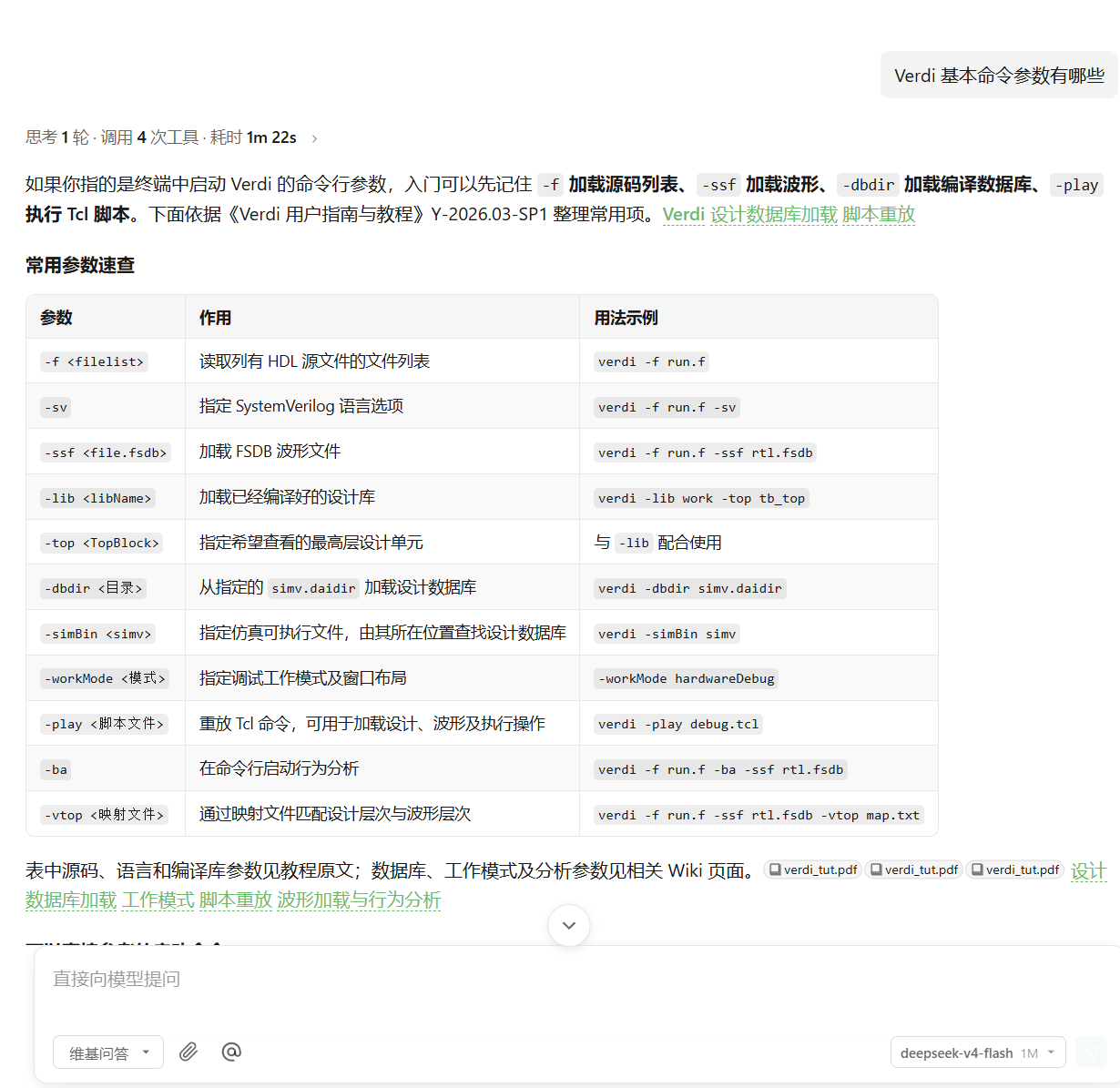Click the @ mention icon
1120x1088 pixels.
[231, 1052]
